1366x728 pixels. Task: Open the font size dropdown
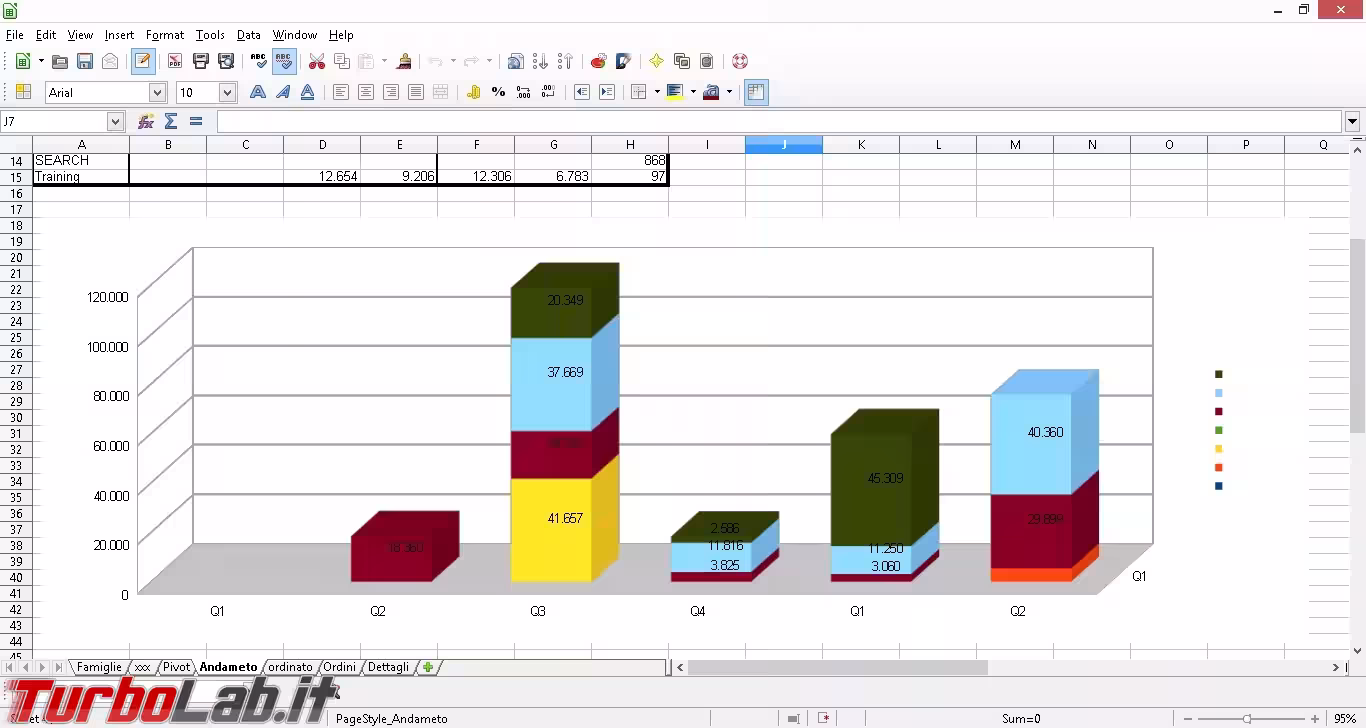point(228,92)
